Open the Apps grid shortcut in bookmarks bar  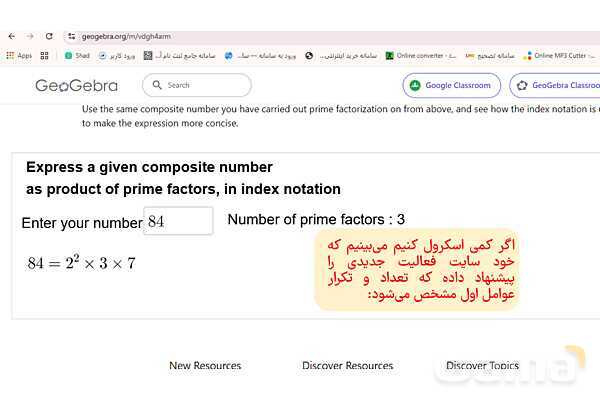pos(18,56)
